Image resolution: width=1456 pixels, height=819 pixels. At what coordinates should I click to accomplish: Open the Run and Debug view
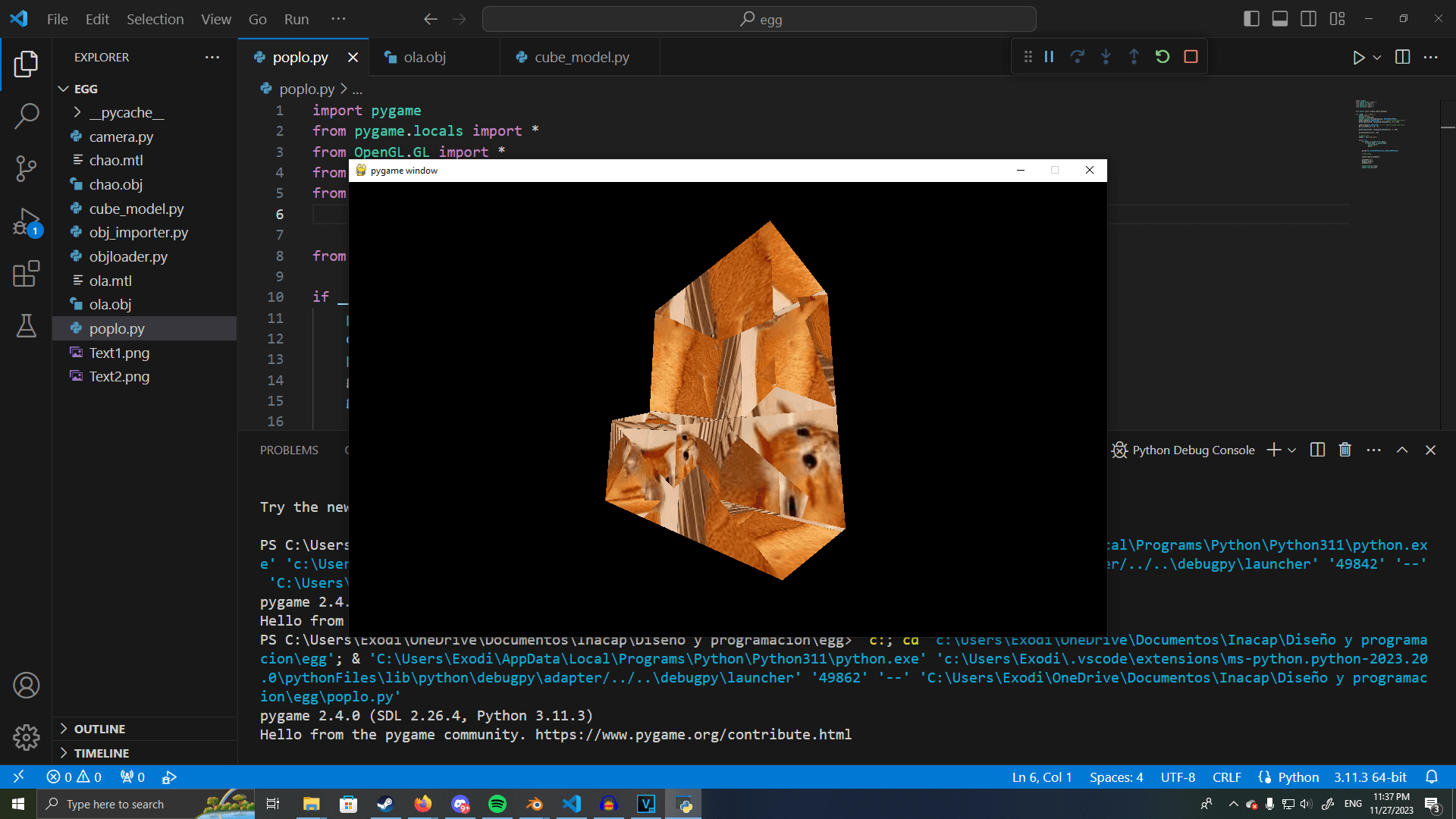(27, 223)
